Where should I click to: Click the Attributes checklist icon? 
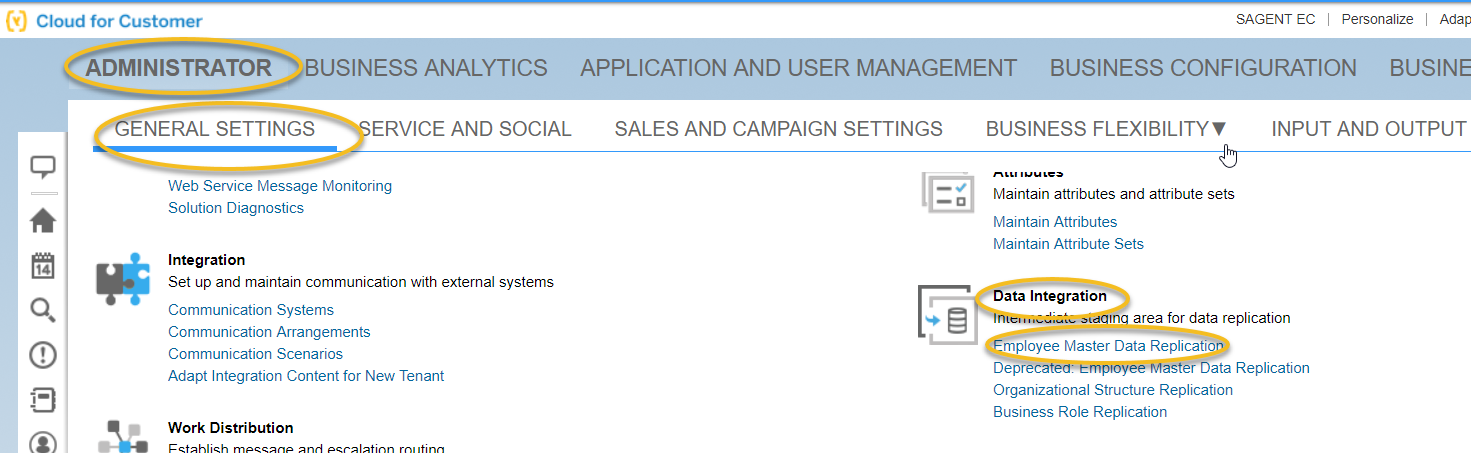(x=947, y=191)
